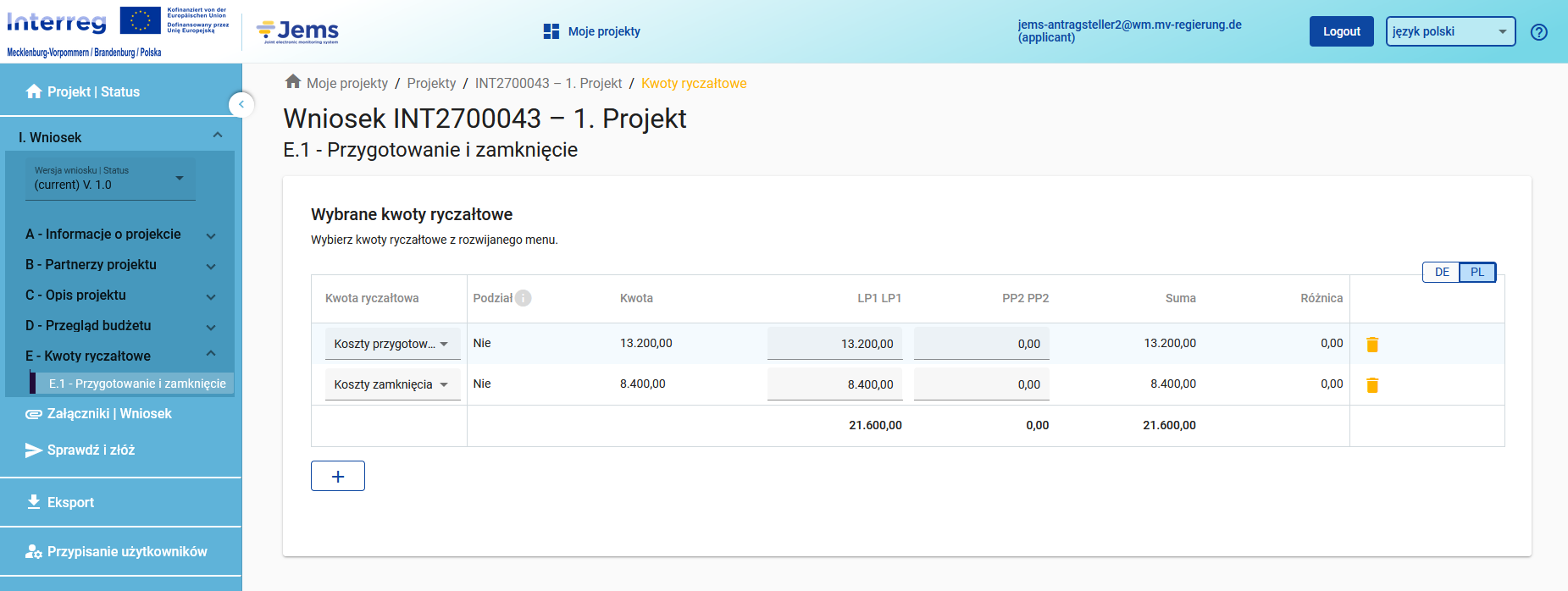Screen dimensions: 1568x591
Task: Open the Koszty przygotow... lump sum dropdown
Action: pyautogui.click(x=393, y=344)
